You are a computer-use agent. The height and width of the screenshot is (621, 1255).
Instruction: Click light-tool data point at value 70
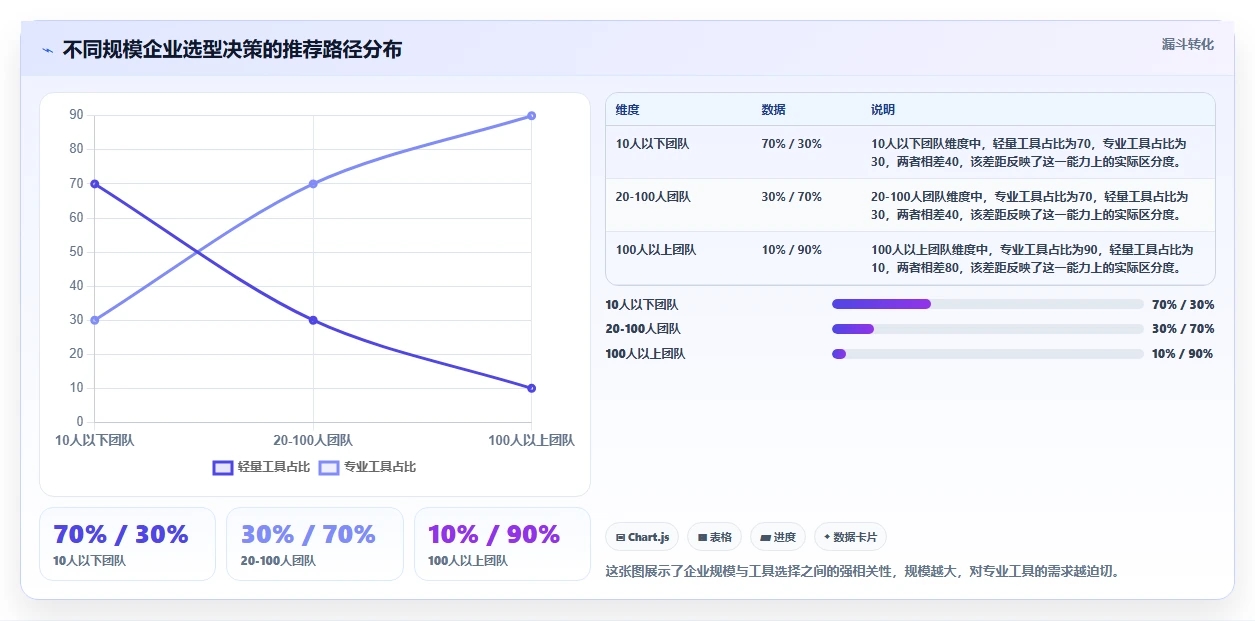[x=94, y=184]
